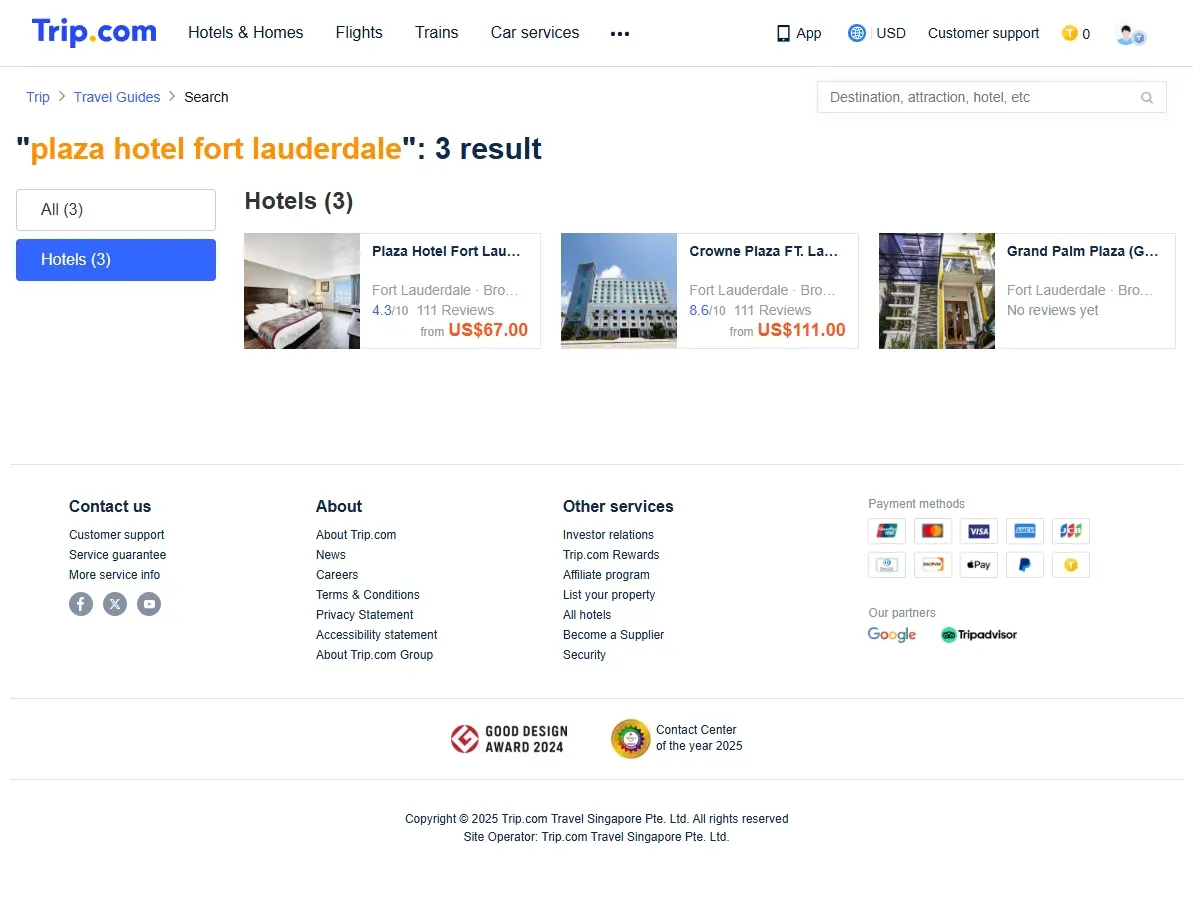Viewport: 1193px width, 921px height.
Task: Click the Google partner logo
Action: click(x=892, y=634)
